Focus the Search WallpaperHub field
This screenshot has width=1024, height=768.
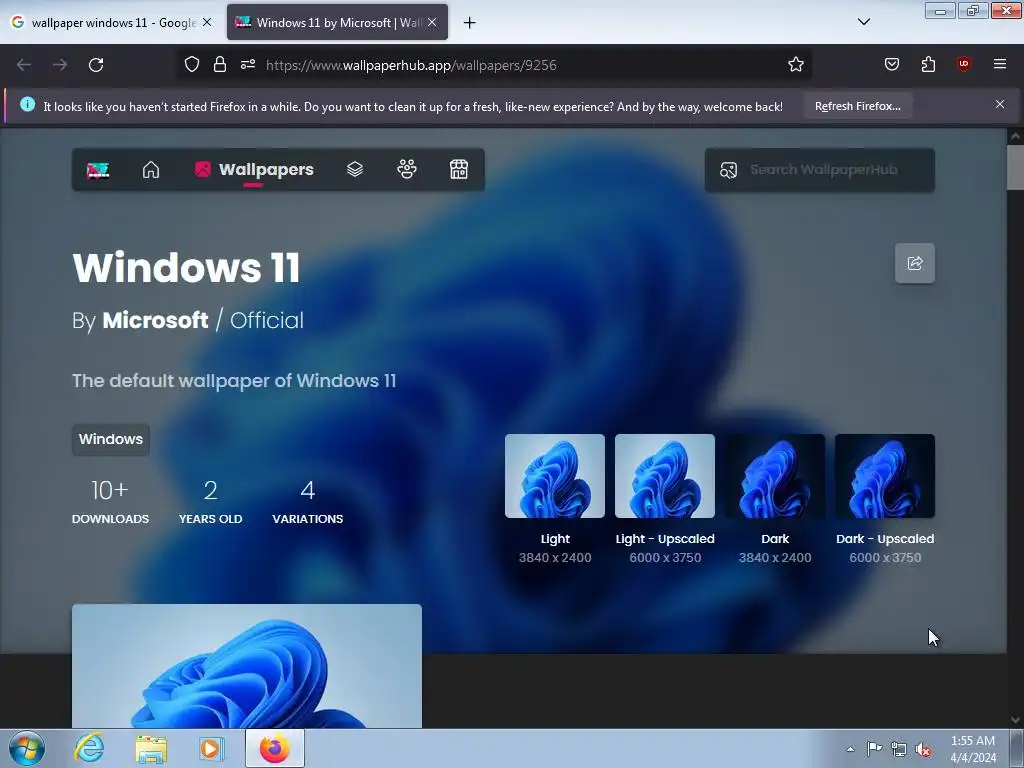(x=820, y=170)
